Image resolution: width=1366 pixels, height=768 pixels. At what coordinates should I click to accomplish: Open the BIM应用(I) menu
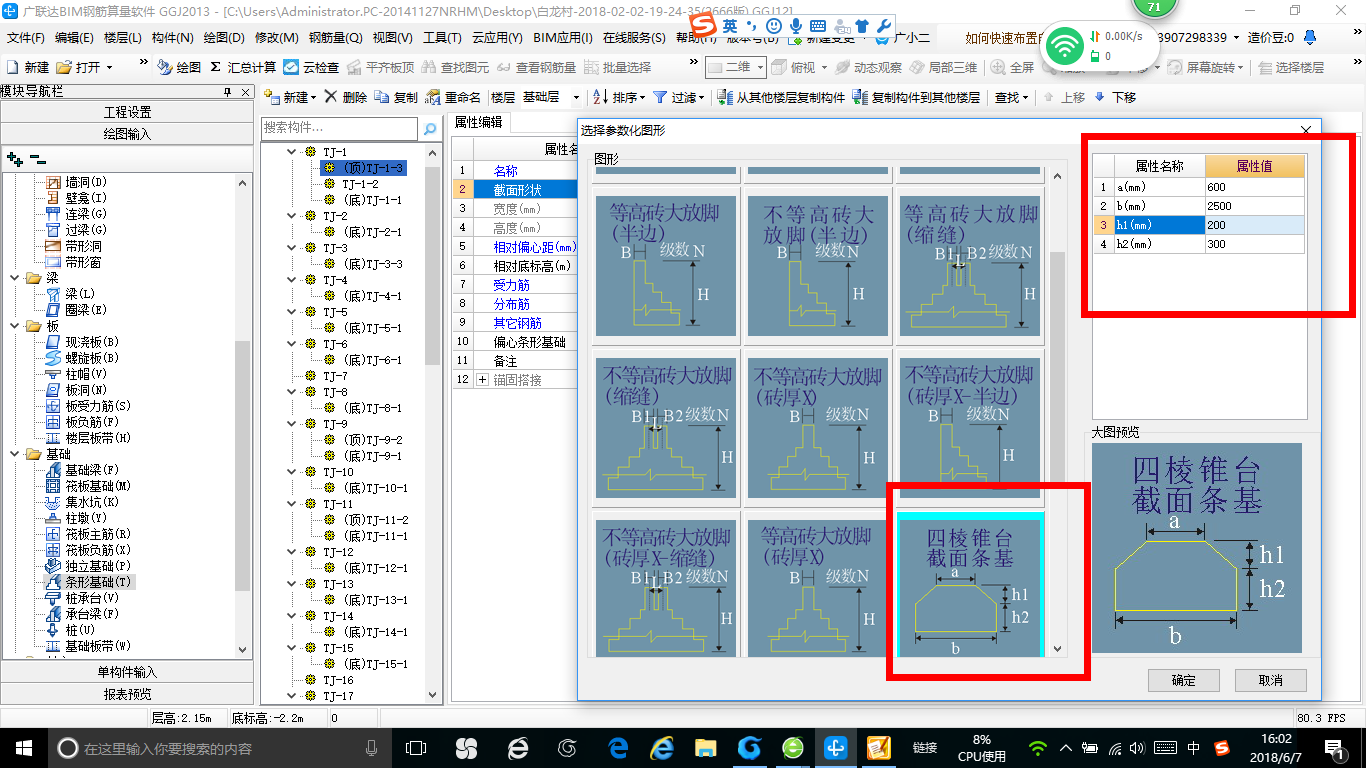pos(562,38)
